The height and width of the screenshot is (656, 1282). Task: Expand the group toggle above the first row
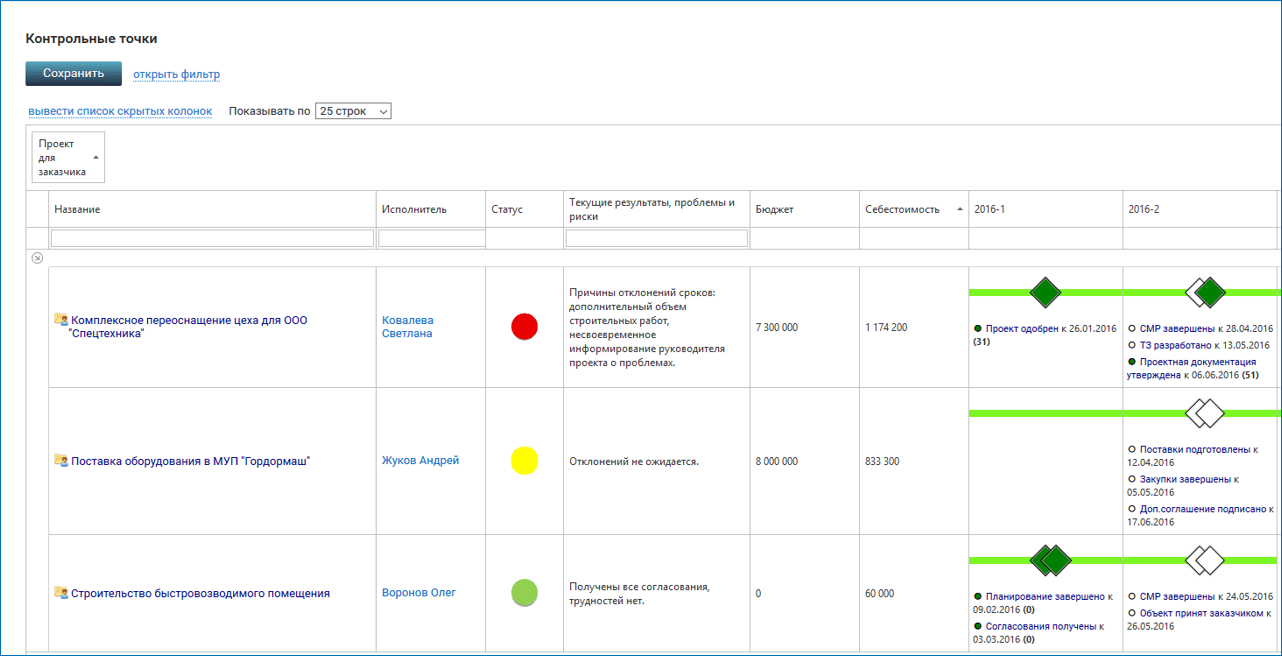click(37, 258)
